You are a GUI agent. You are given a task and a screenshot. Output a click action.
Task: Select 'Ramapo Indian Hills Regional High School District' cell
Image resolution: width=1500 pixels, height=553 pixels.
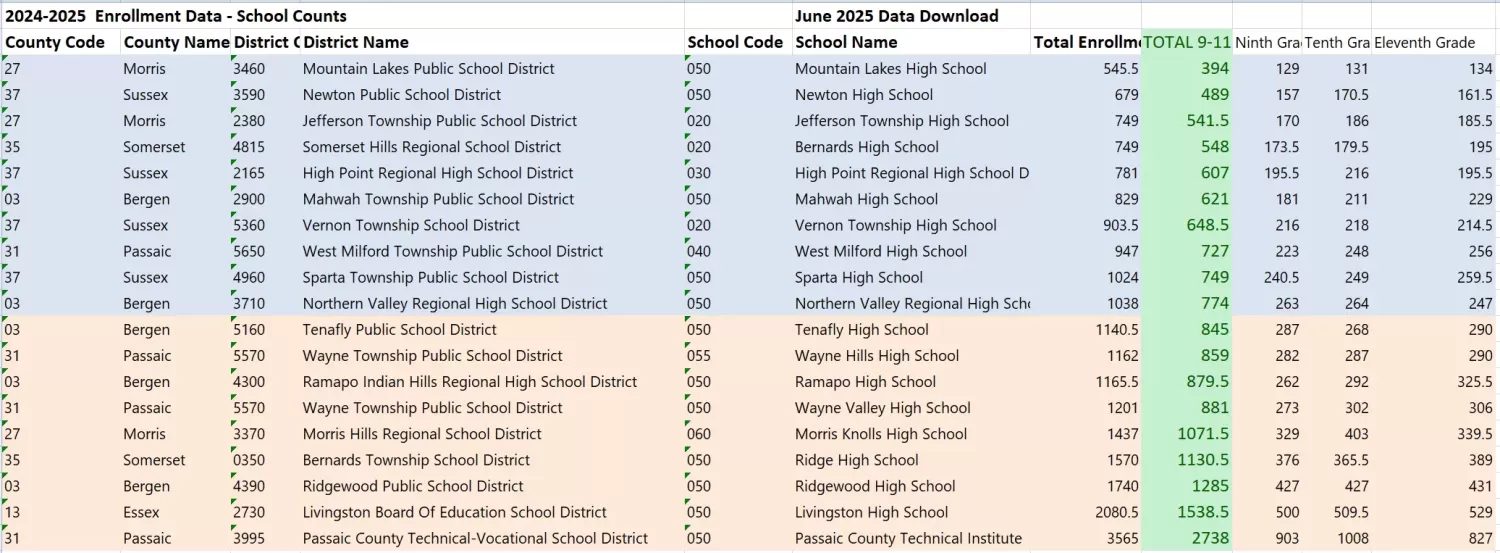(491, 381)
